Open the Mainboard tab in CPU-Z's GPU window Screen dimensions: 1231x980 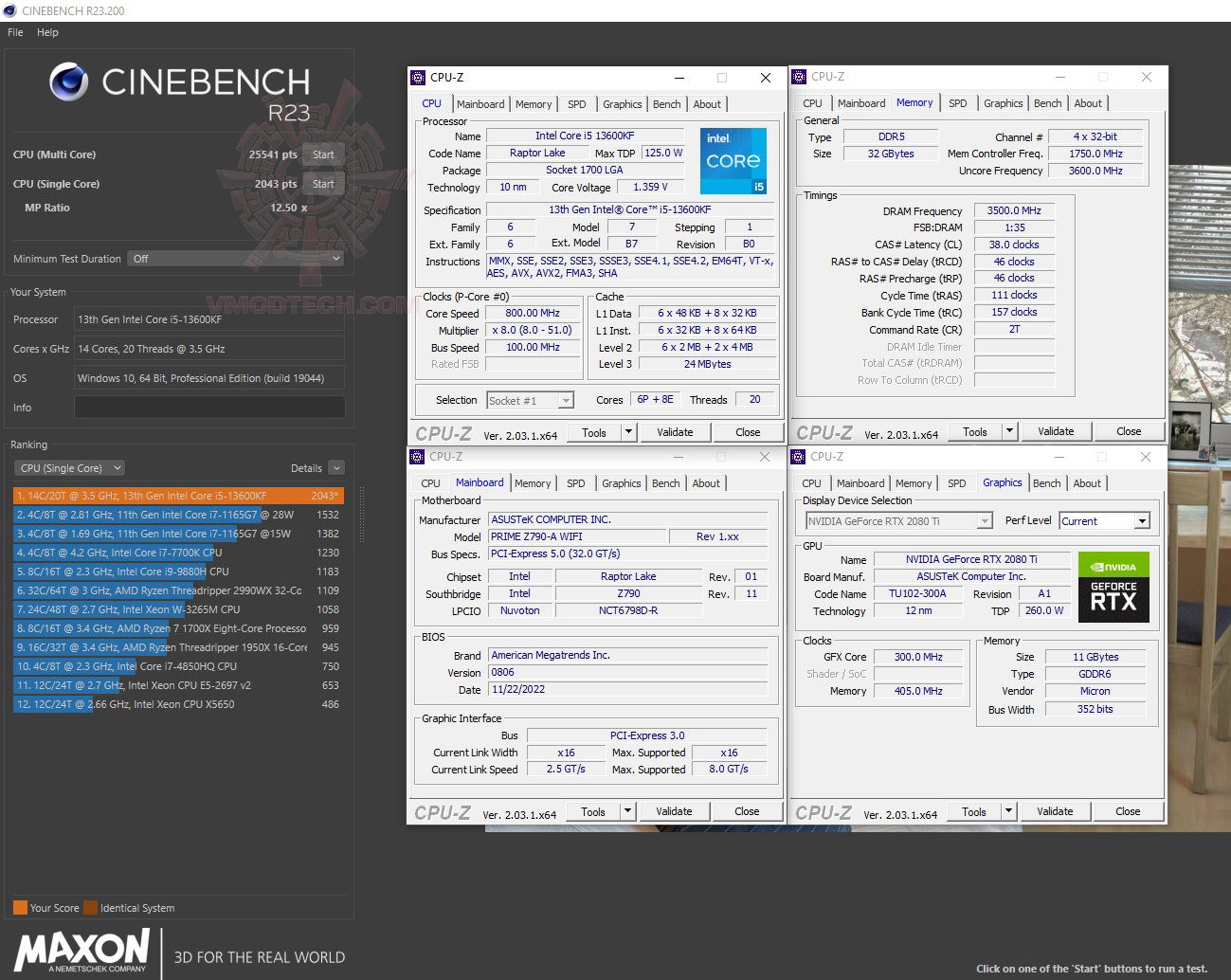tap(860, 483)
